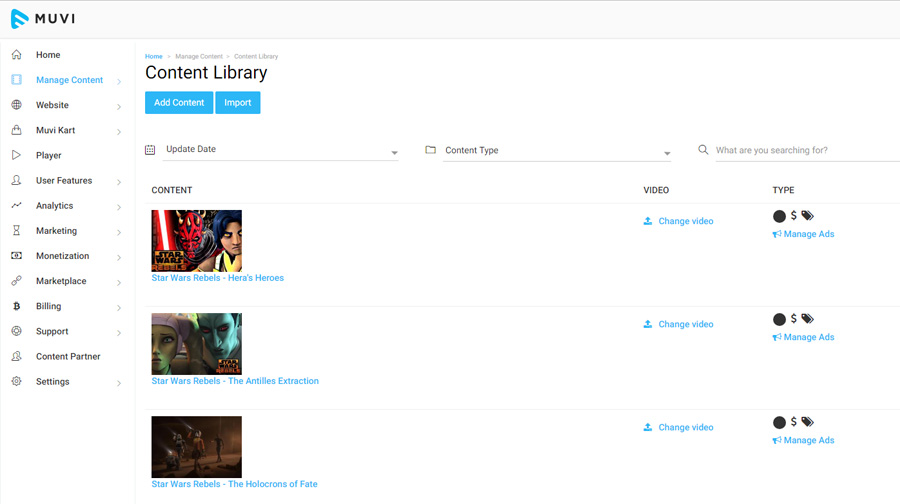The image size is (900, 504).
Task: Select Player in the sidebar menu
Action: click(x=49, y=155)
